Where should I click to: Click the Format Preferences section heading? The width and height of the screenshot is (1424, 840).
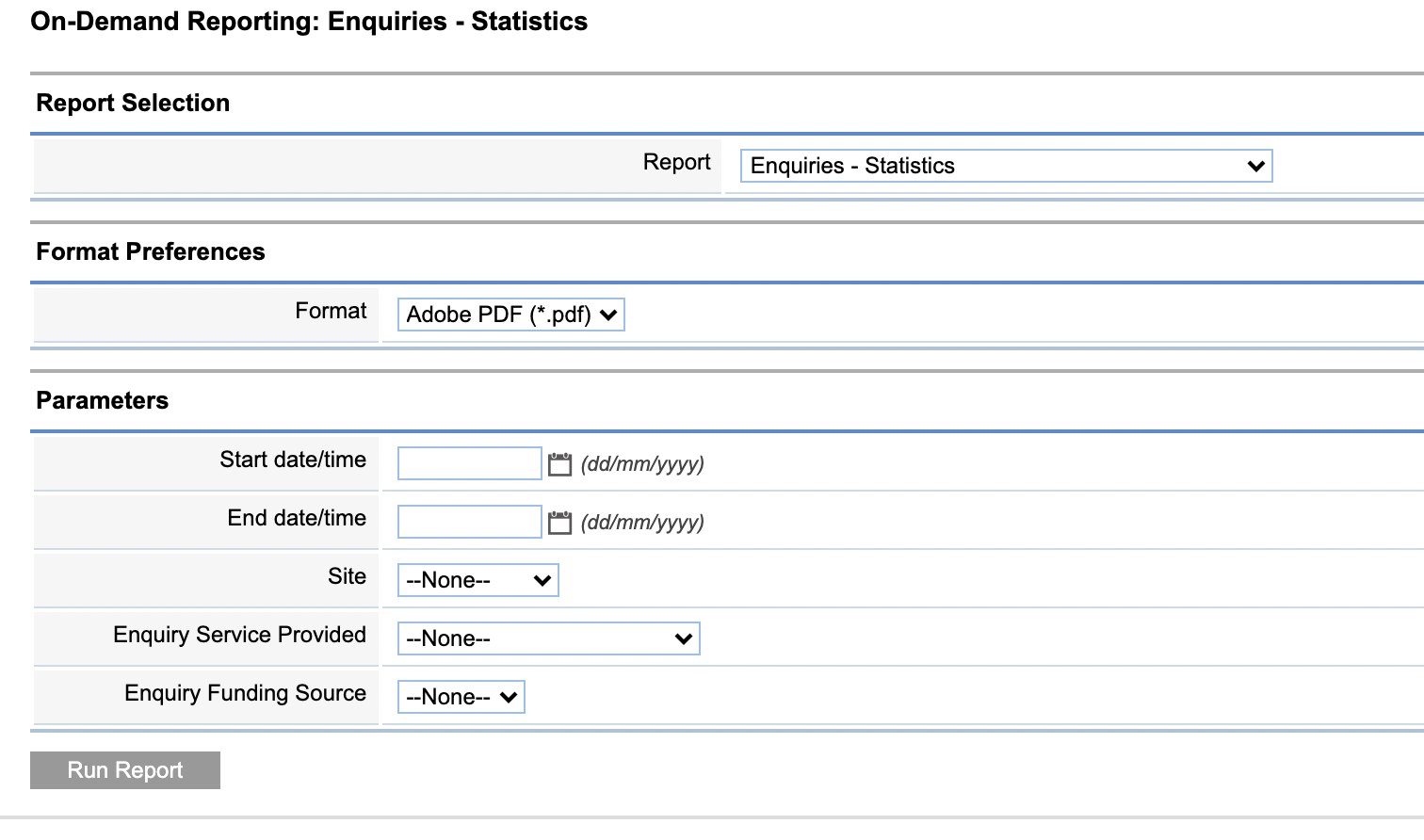pyautogui.click(x=151, y=251)
